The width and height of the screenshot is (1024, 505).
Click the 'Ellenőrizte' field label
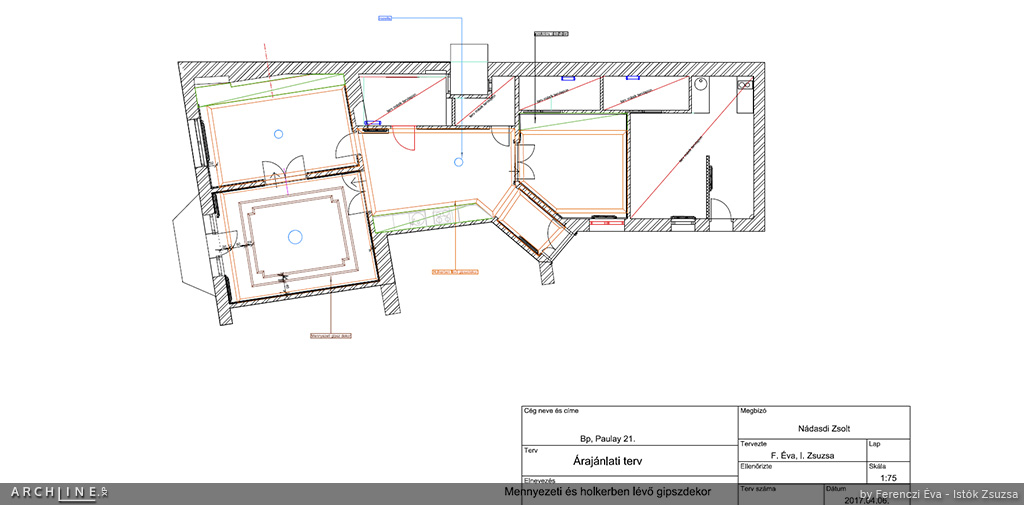[x=756, y=466]
